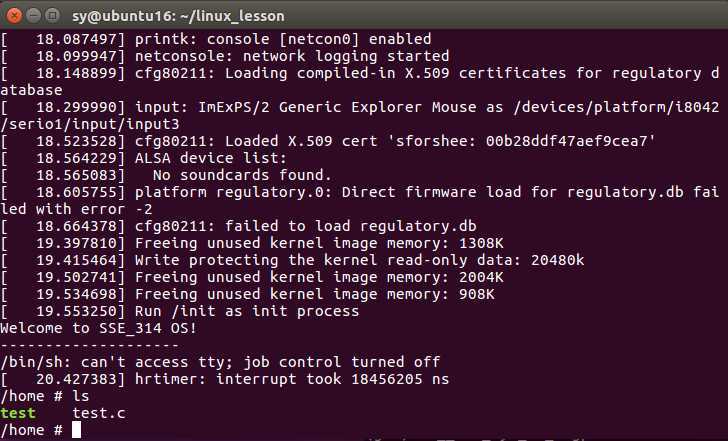Click the 'Welcome to SSE_314 OS!' line
The image size is (728, 441).
(x=98, y=328)
